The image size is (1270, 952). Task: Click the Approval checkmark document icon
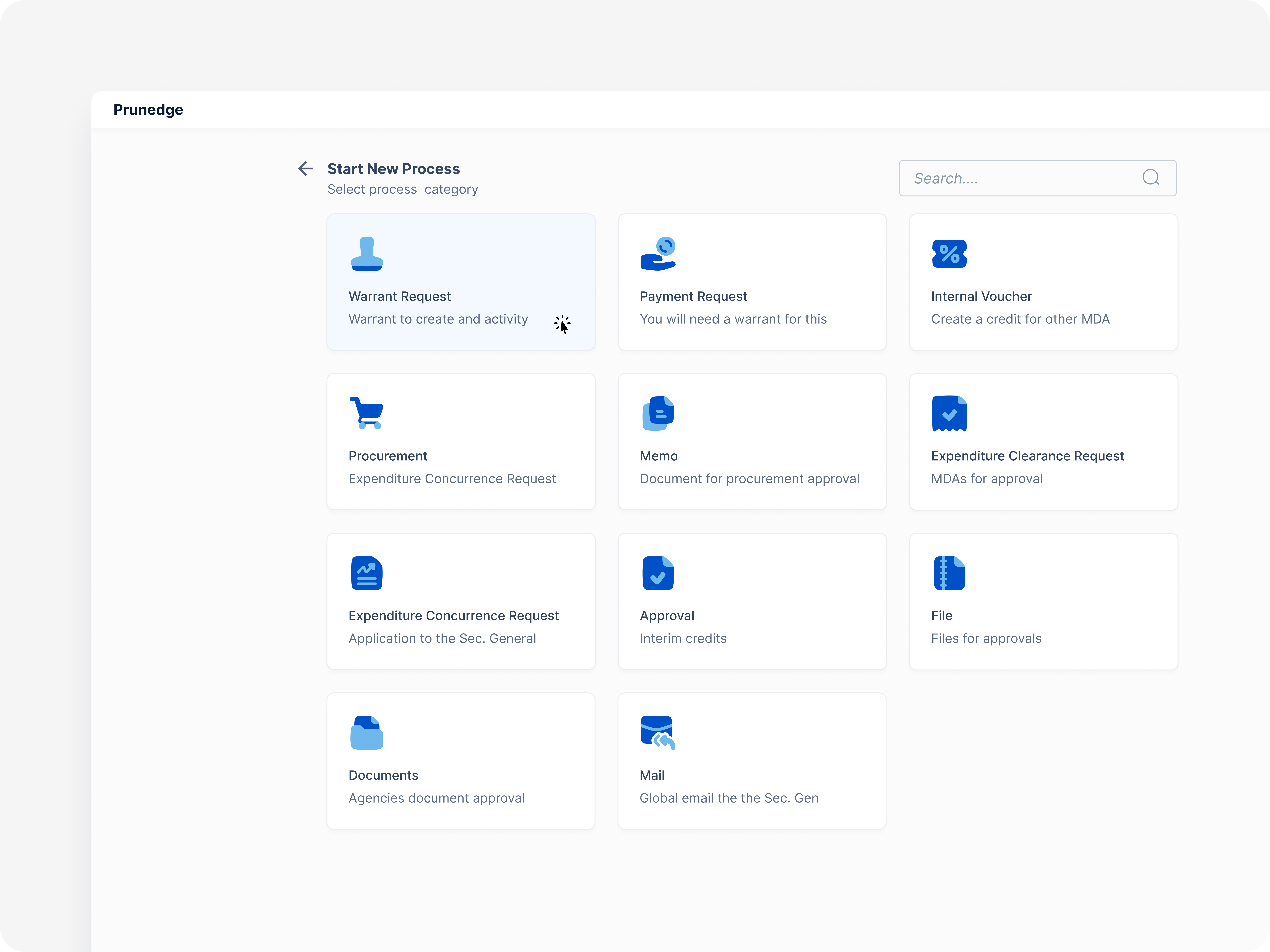pyautogui.click(x=658, y=573)
